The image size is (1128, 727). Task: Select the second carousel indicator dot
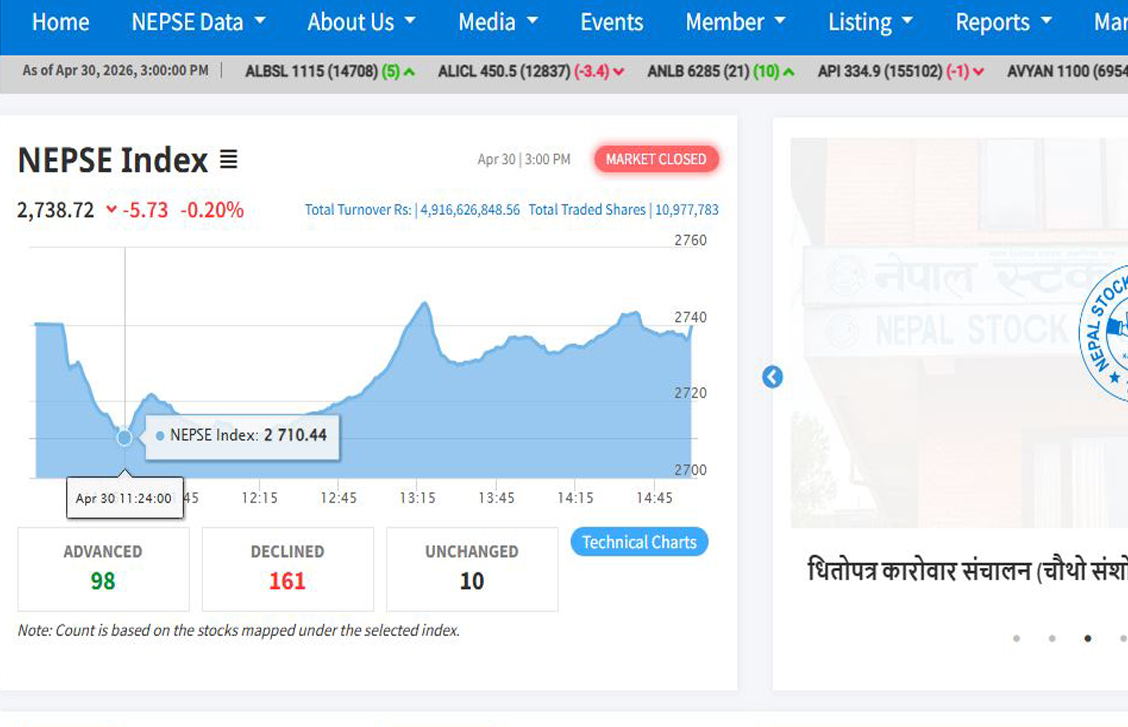(x=1052, y=639)
